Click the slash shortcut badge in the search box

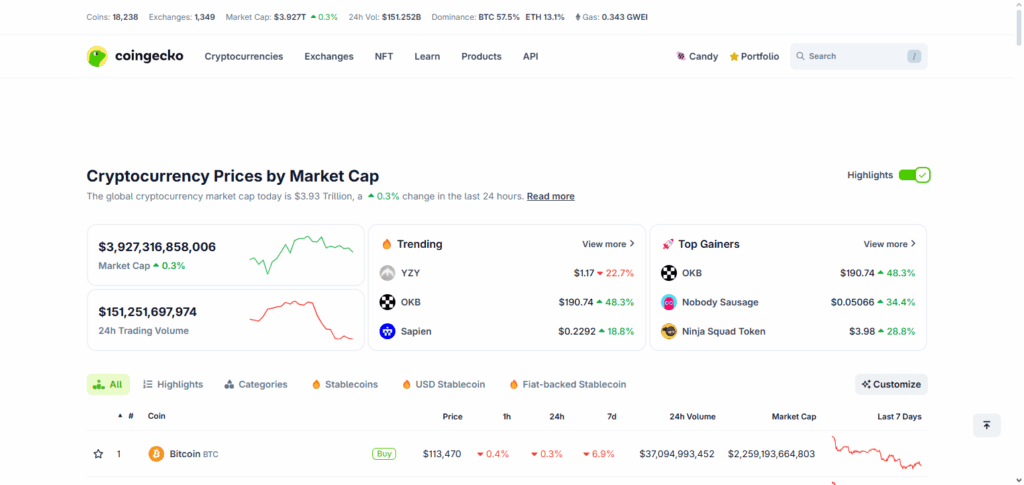point(914,57)
